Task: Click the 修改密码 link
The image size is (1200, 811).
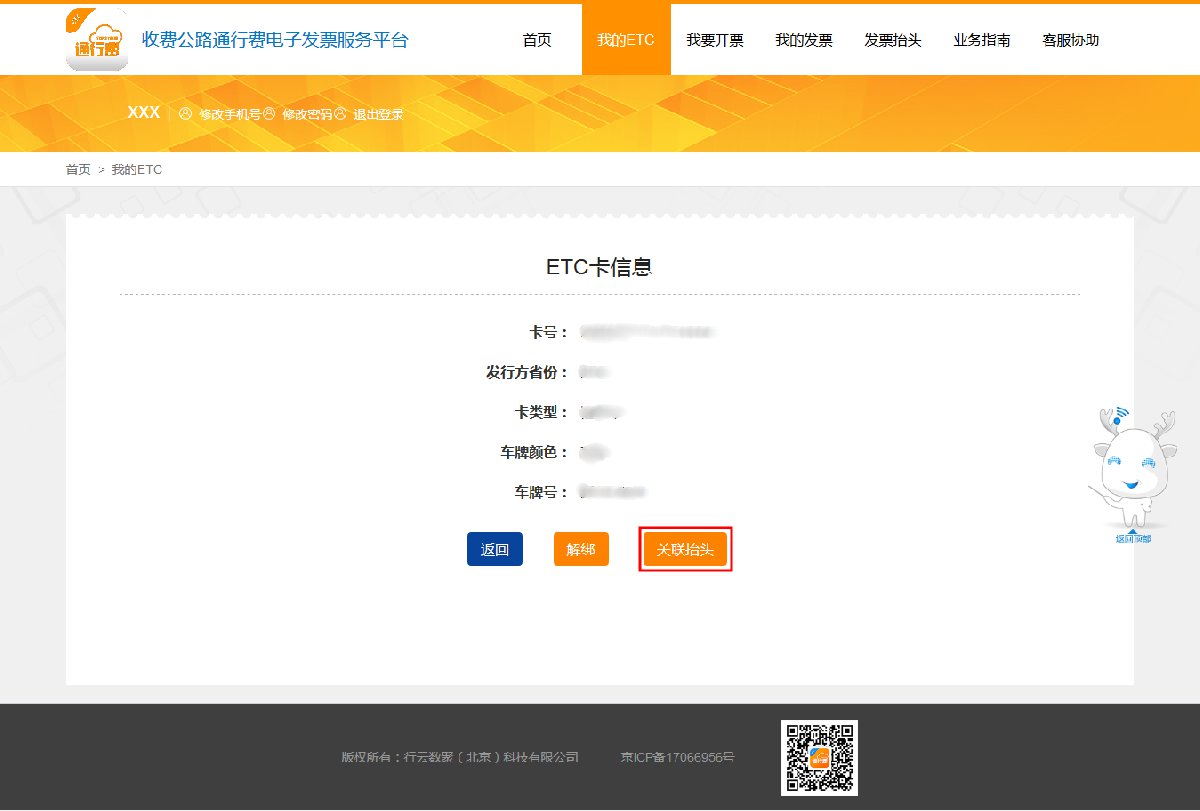Action: [x=305, y=114]
